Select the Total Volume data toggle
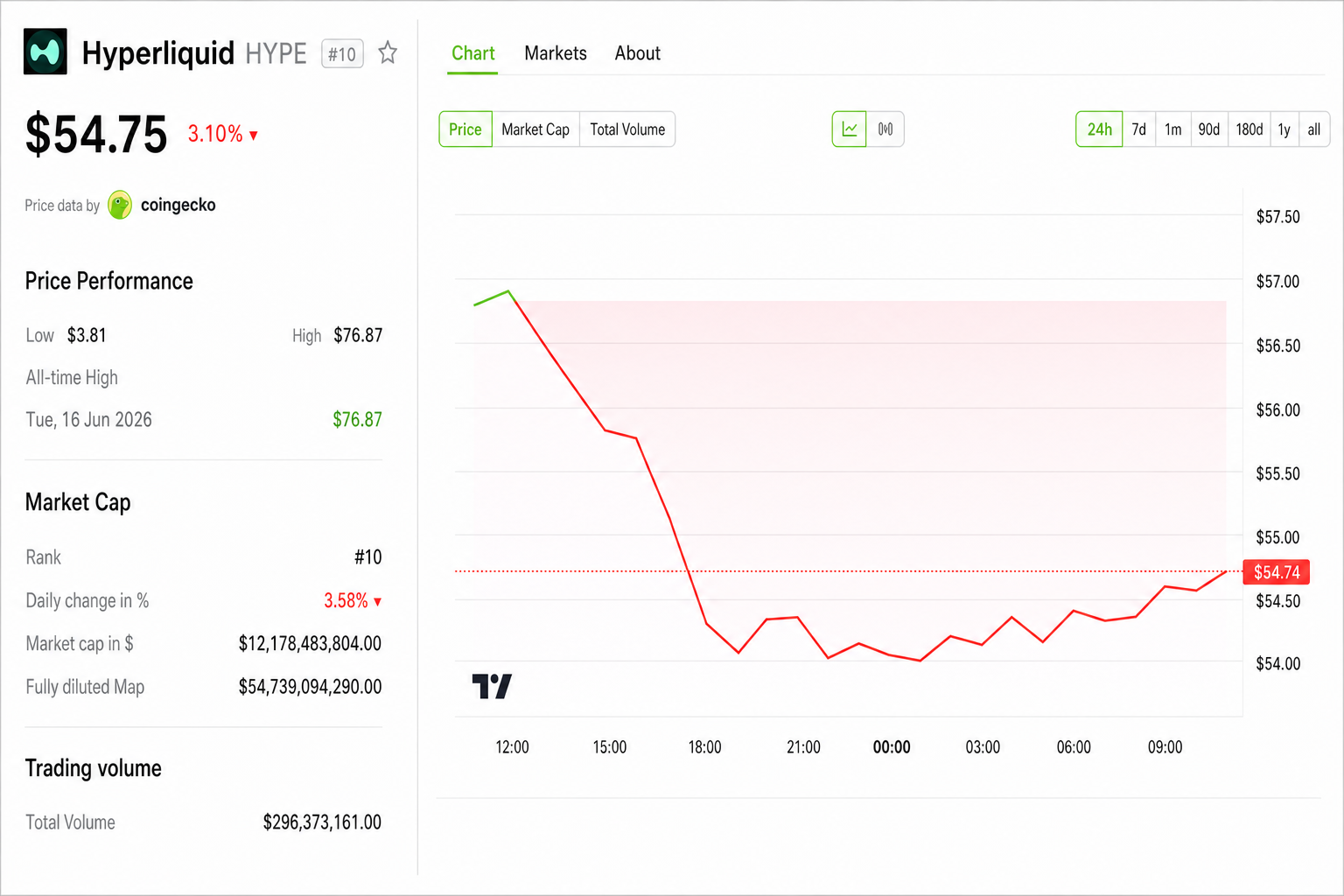This screenshot has width=1344, height=896. click(627, 129)
